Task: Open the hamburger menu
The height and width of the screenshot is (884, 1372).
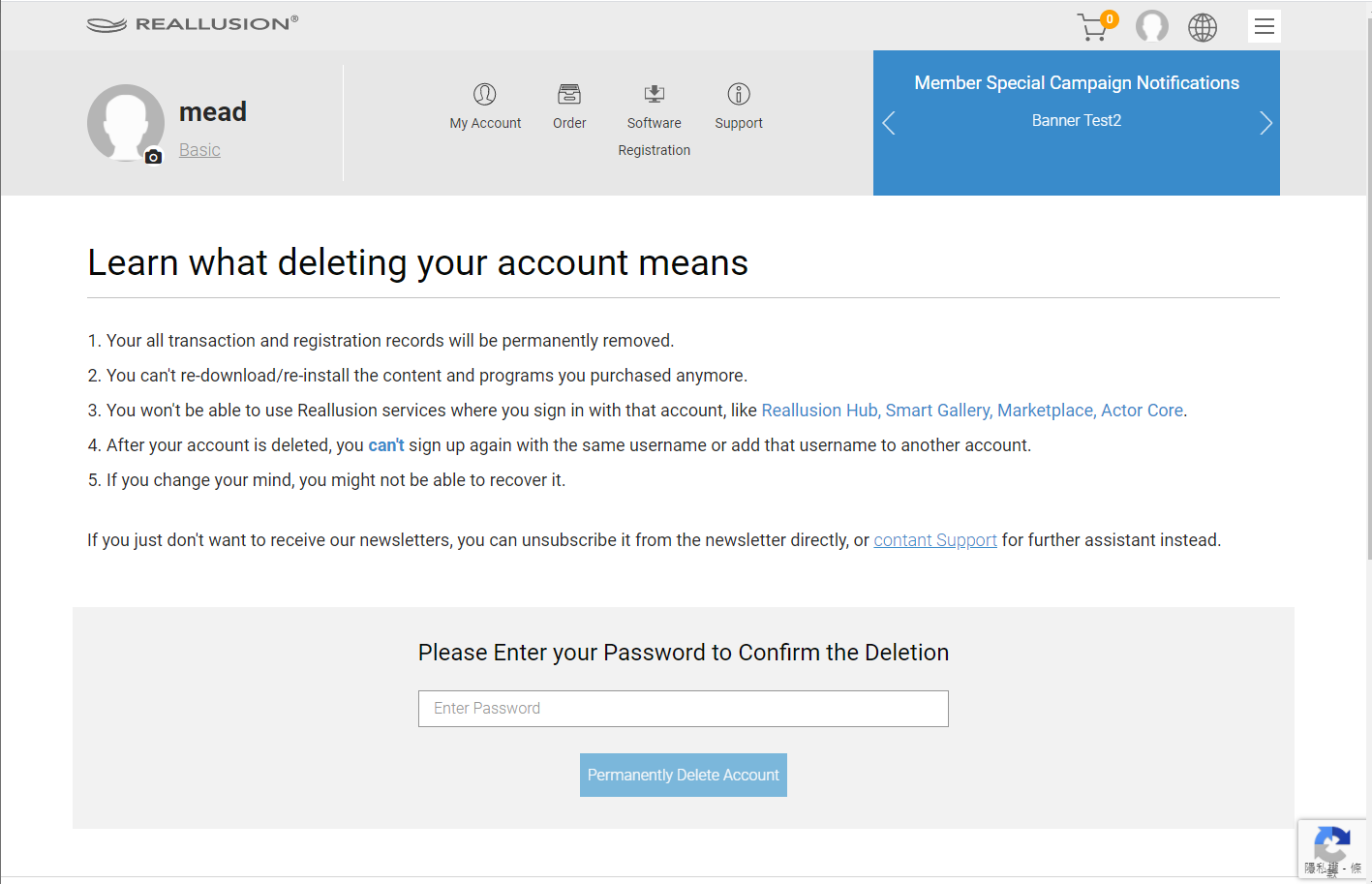Action: [1264, 26]
